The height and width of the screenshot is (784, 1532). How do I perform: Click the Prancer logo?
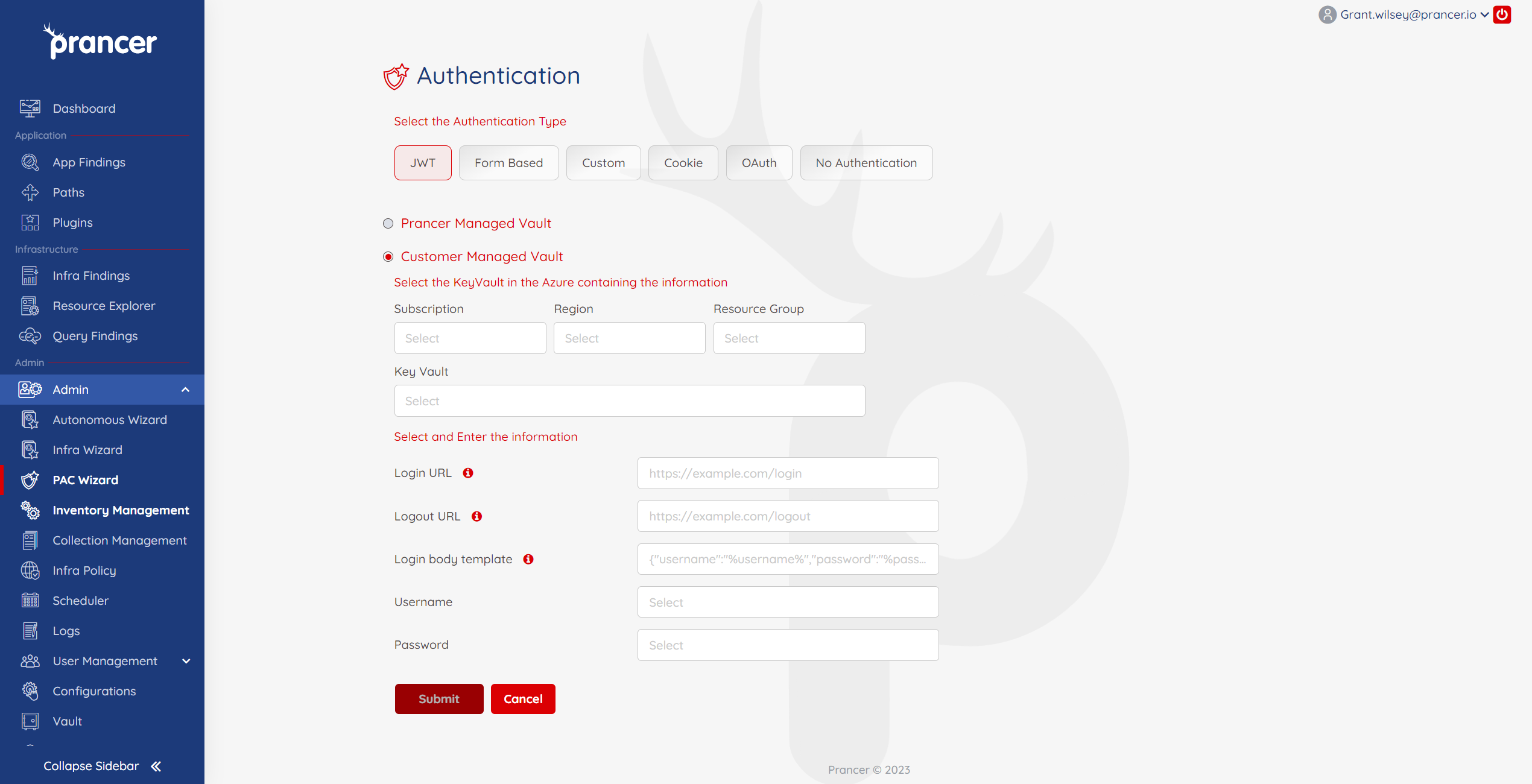click(x=100, y=41)
